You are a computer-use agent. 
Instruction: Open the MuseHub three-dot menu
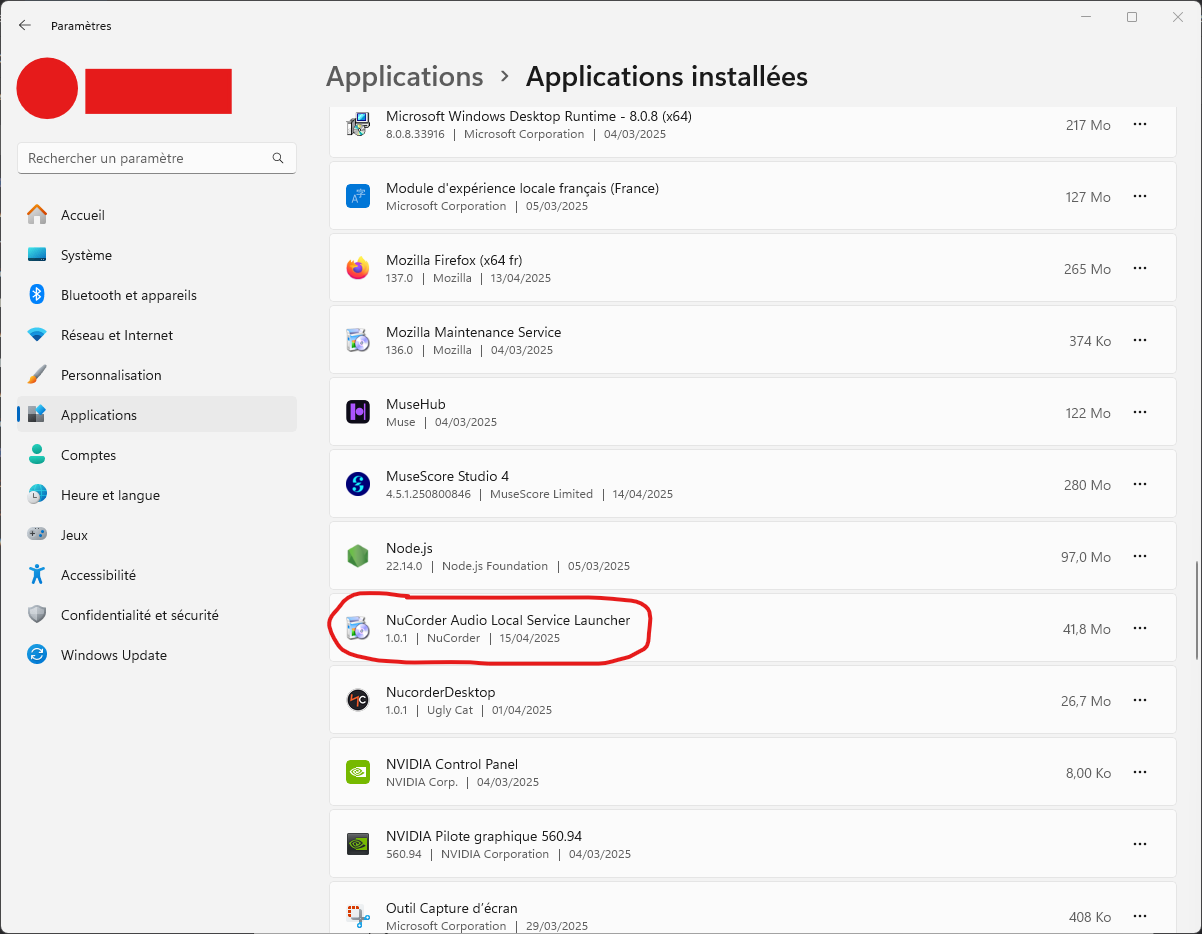coord(1139,412)
